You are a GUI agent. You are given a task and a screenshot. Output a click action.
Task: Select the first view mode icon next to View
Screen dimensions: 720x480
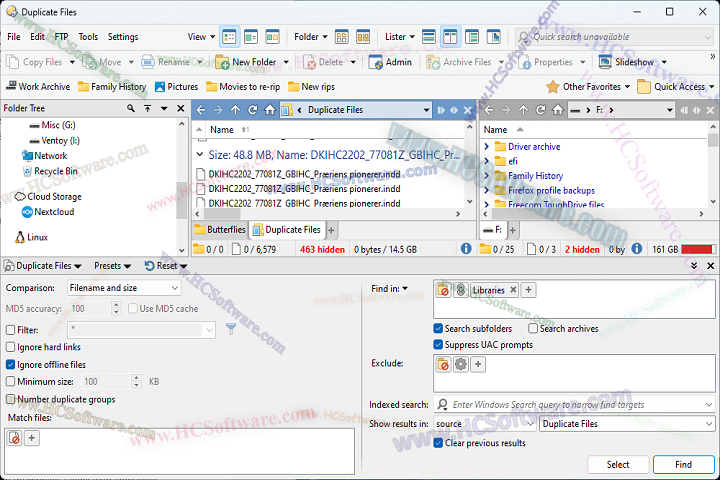click(229, 37)
